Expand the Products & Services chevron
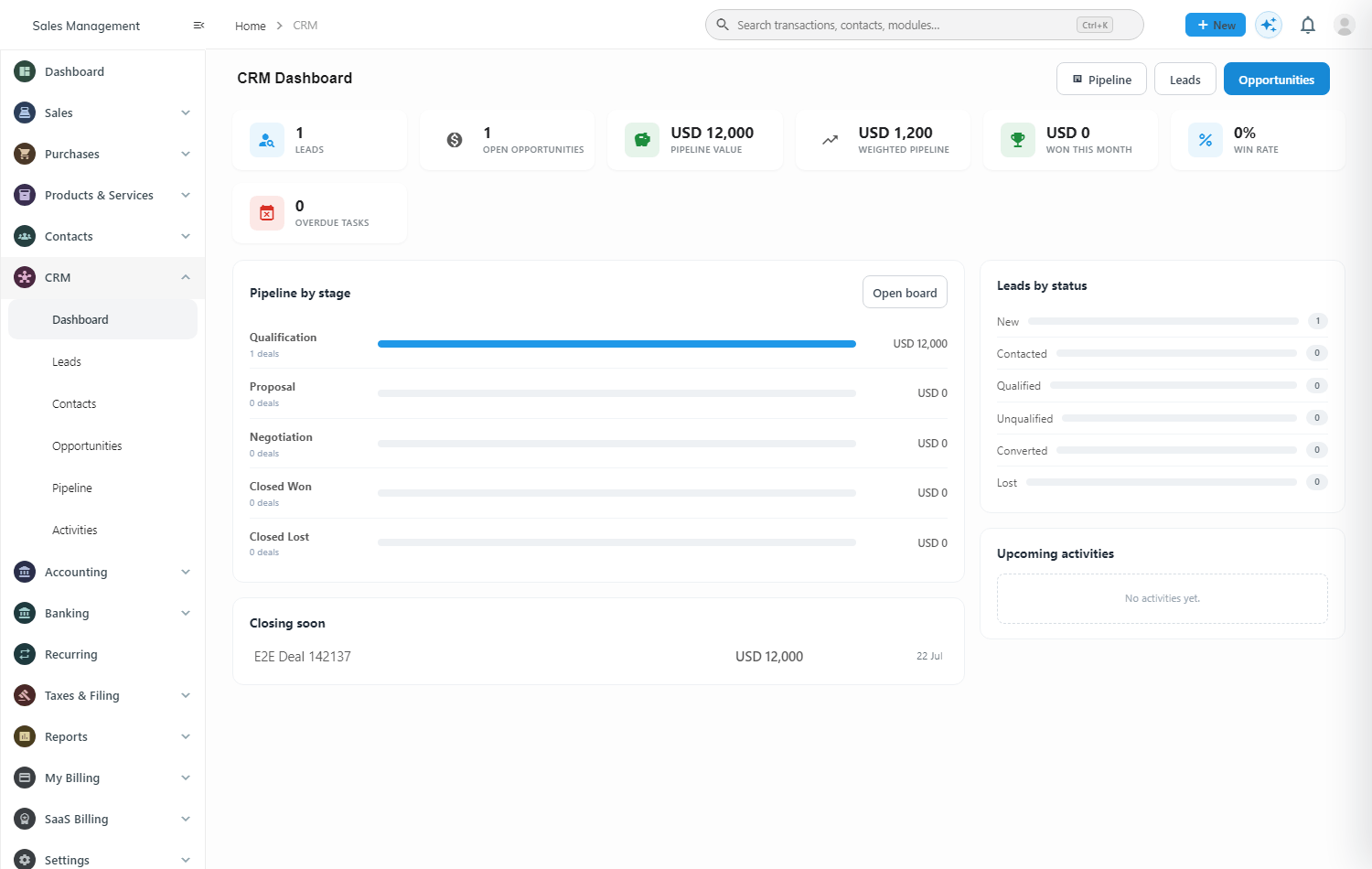Viewport: 1372px width, 869px height. point(186,195)
